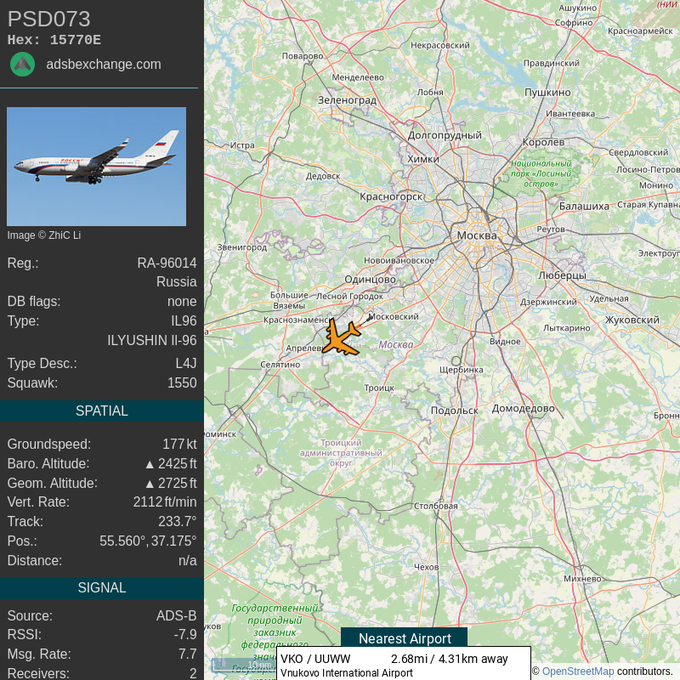Click the PSD073 callsign title
Image resolution: width=680 pixels, height=680 pixels.
pyautogui.click(x=49, y=19)
